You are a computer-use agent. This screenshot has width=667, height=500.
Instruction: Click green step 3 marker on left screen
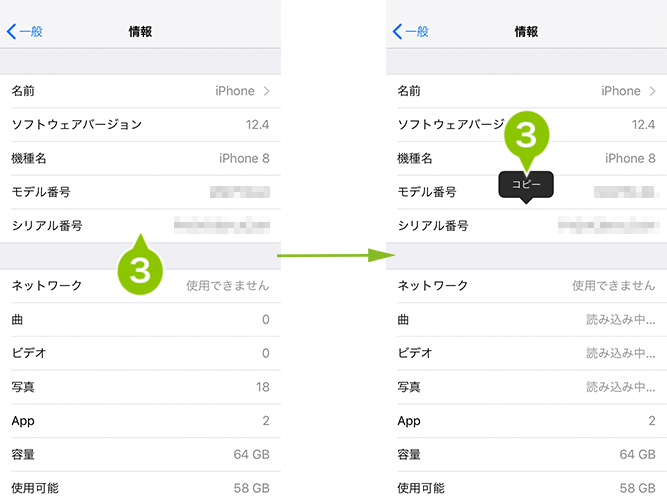(x=140, y=265)
